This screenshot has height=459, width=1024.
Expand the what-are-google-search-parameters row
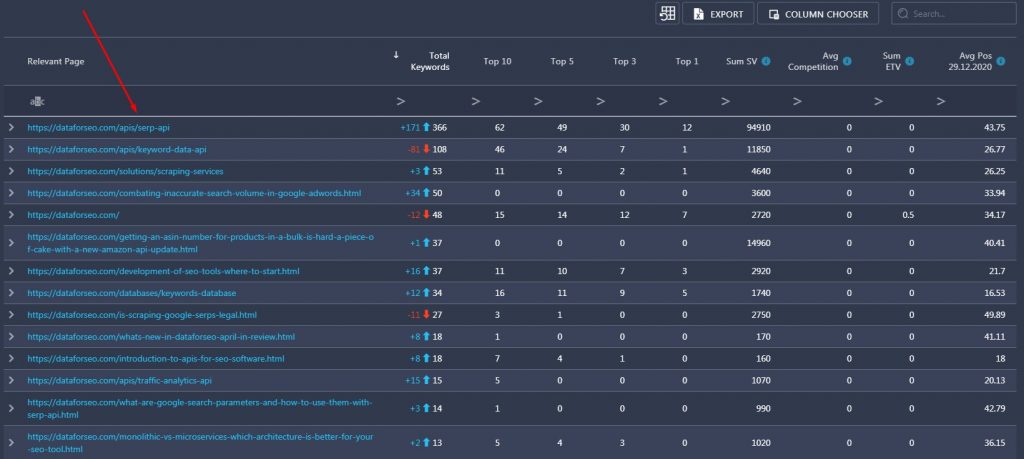11,408
